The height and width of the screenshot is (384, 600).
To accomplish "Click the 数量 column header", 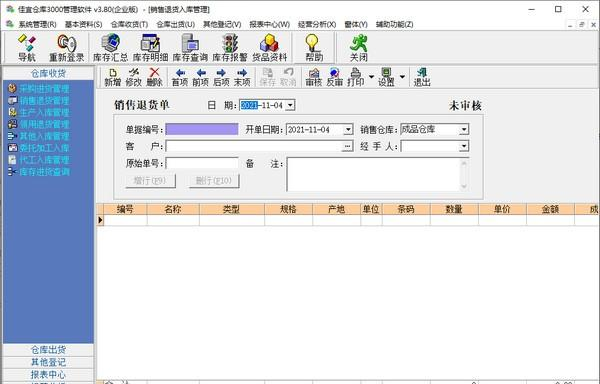I will click(x=454, y=209).
